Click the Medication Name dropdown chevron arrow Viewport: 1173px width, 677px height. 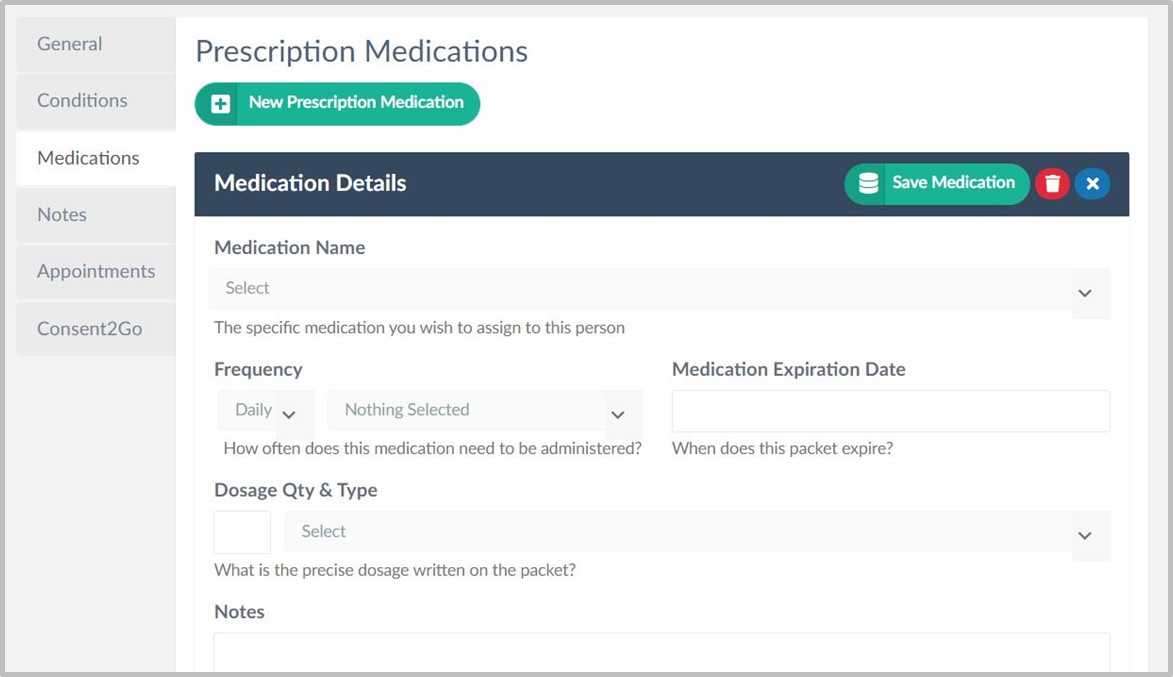point(1085,293)
